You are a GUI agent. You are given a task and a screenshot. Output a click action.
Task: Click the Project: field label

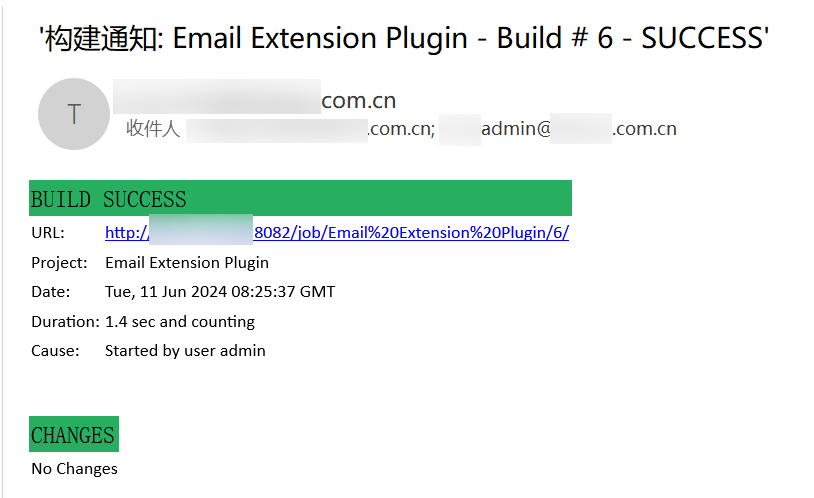(58, 263)
